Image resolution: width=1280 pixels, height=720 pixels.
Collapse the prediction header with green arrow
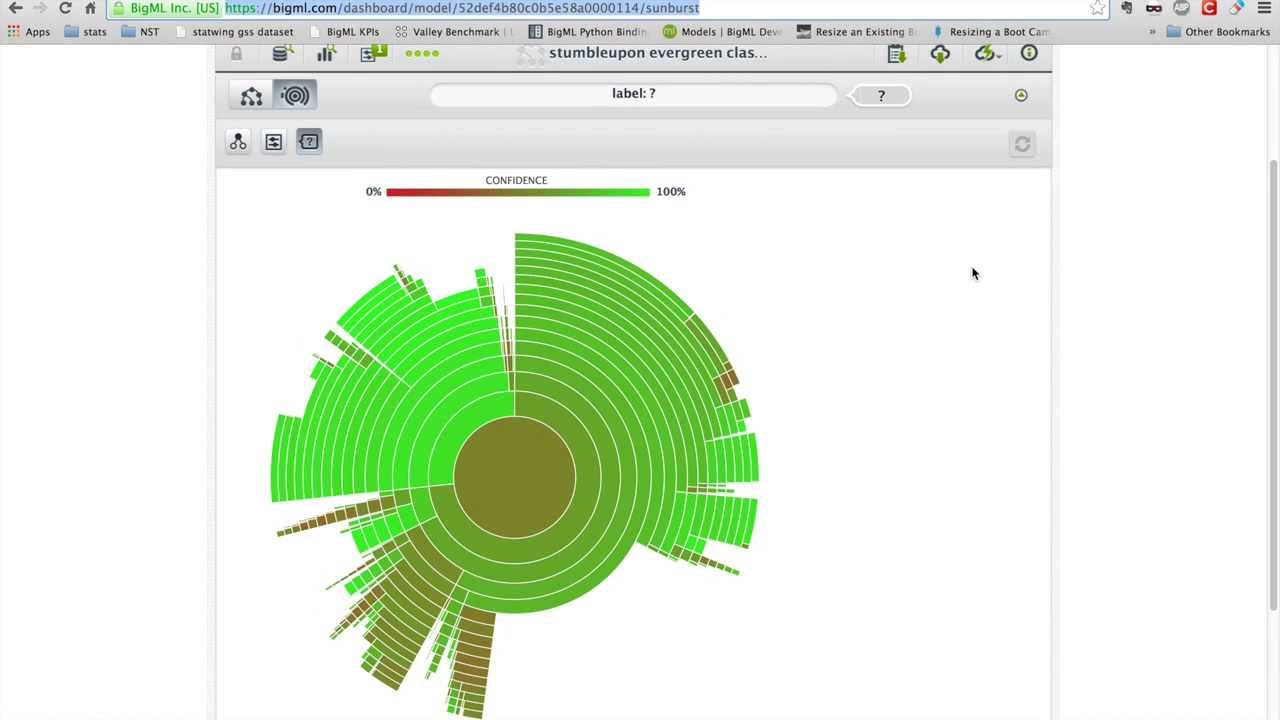(x=1021, y=95)
